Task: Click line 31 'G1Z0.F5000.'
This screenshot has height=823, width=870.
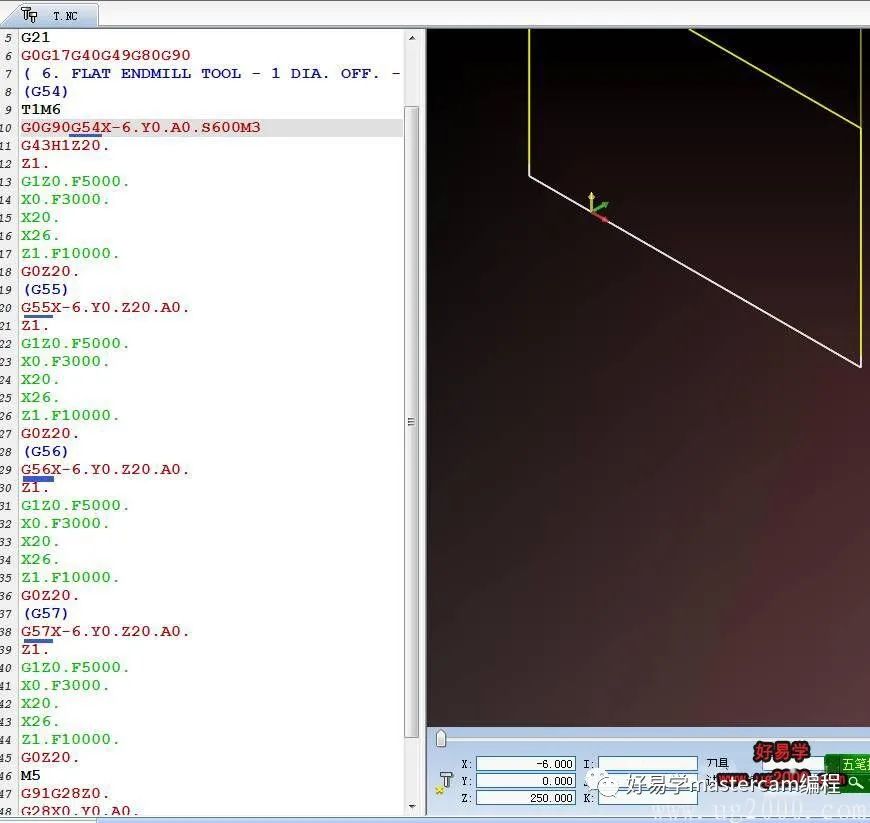Action: coord(75,505)
